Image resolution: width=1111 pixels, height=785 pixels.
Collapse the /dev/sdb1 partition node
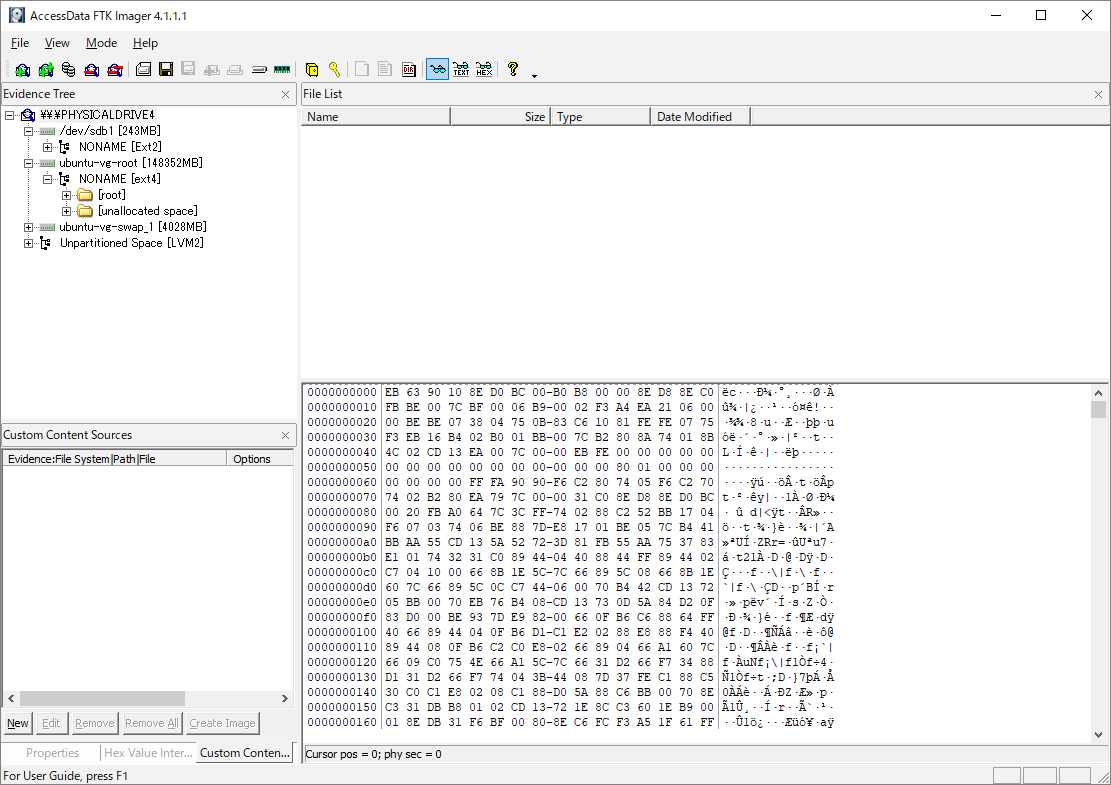[x=28, y=131]
